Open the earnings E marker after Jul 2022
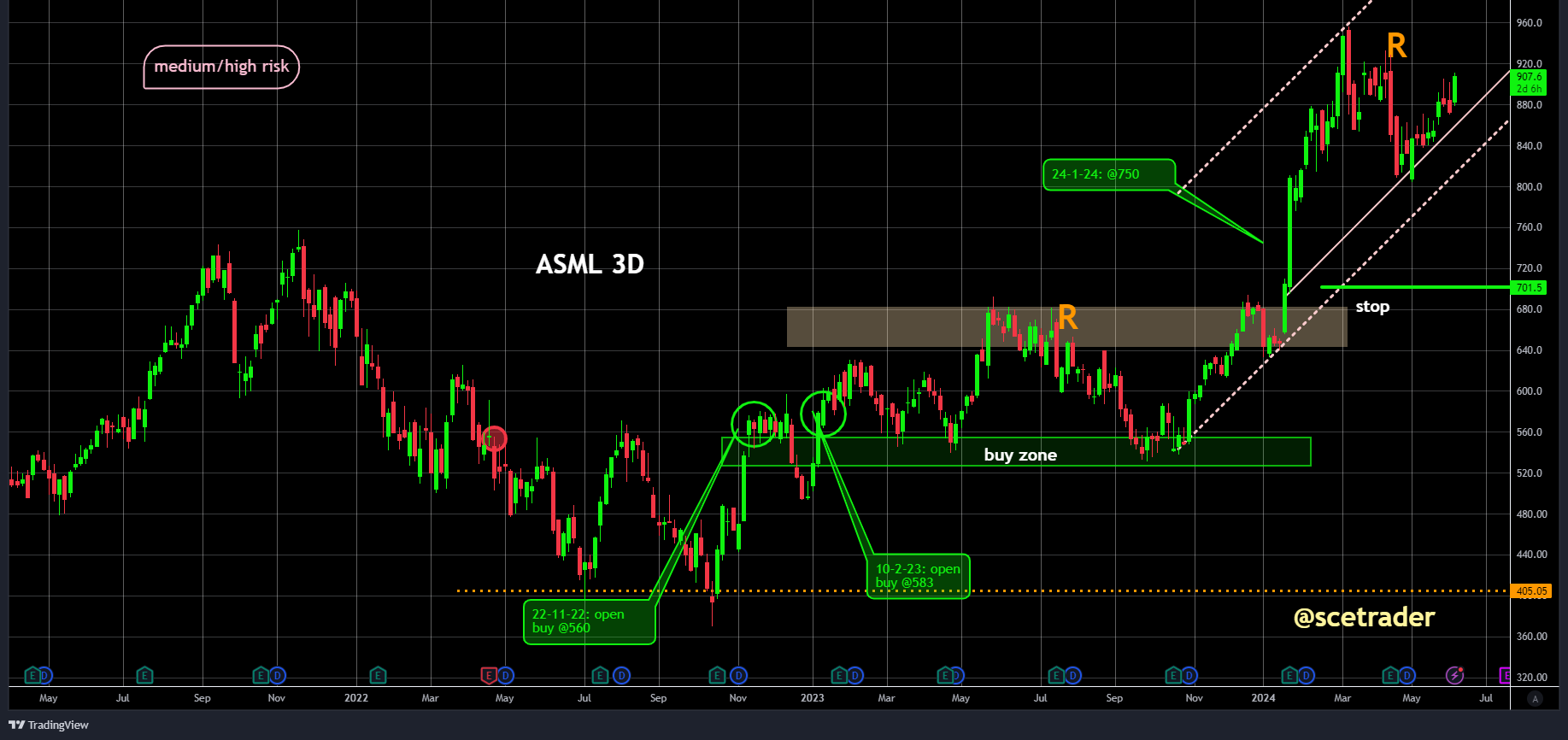 click(x=600, y=676)
